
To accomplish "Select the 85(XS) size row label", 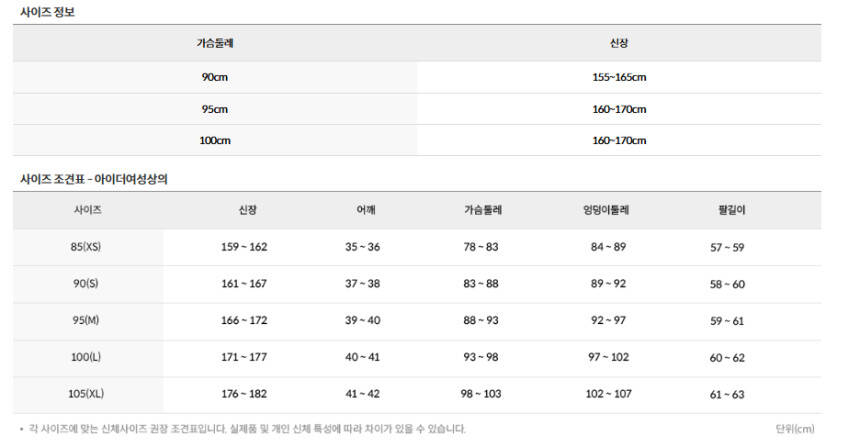I will click(86, 247).
